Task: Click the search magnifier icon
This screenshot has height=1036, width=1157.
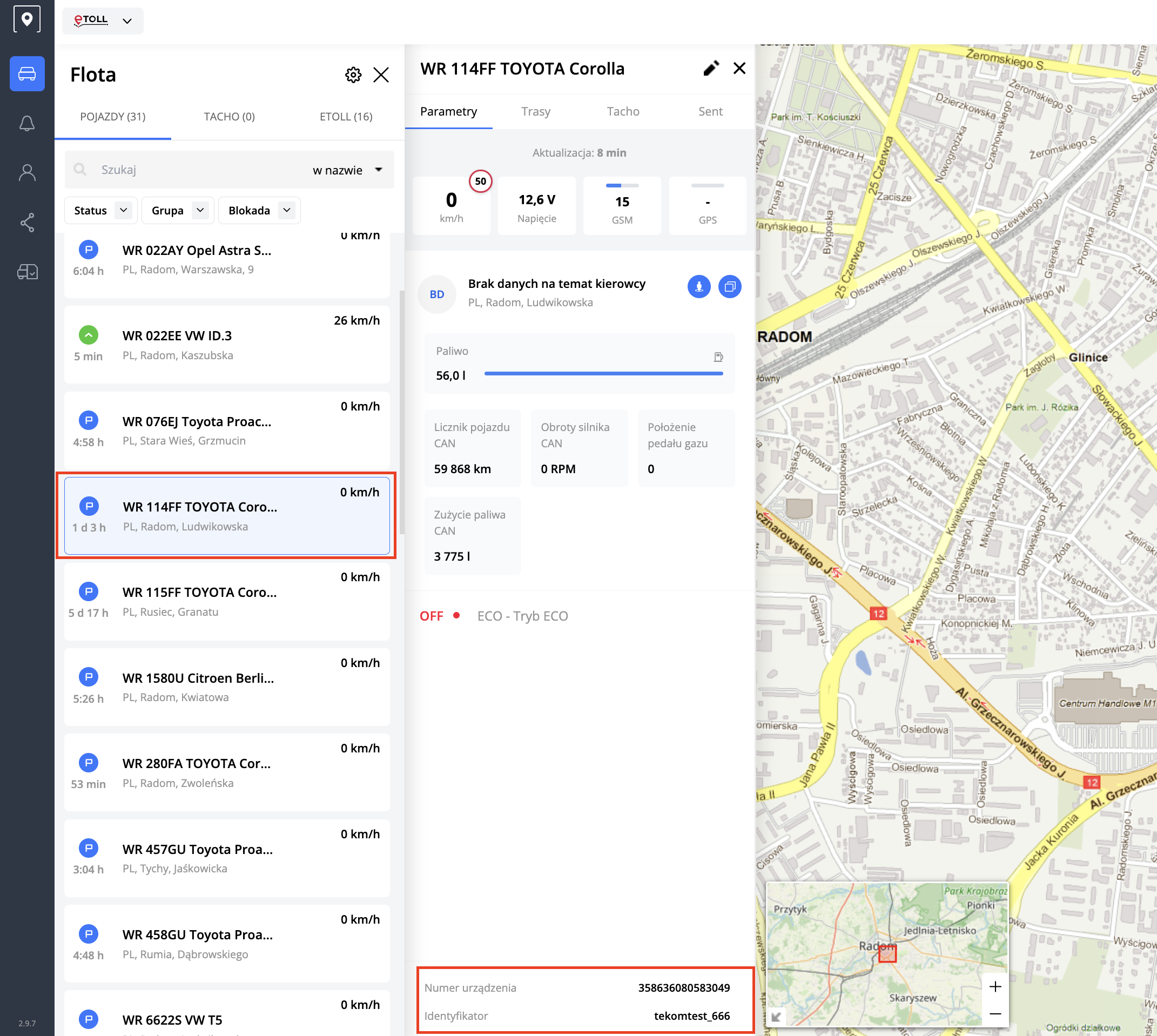Action: click(80, 170)
